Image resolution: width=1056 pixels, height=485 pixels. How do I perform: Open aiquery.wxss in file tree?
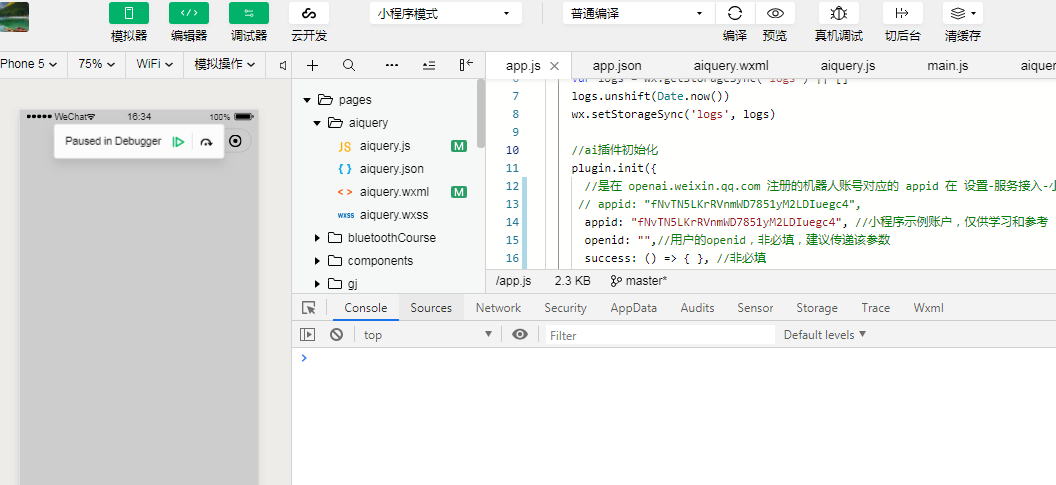click(391, 215)
